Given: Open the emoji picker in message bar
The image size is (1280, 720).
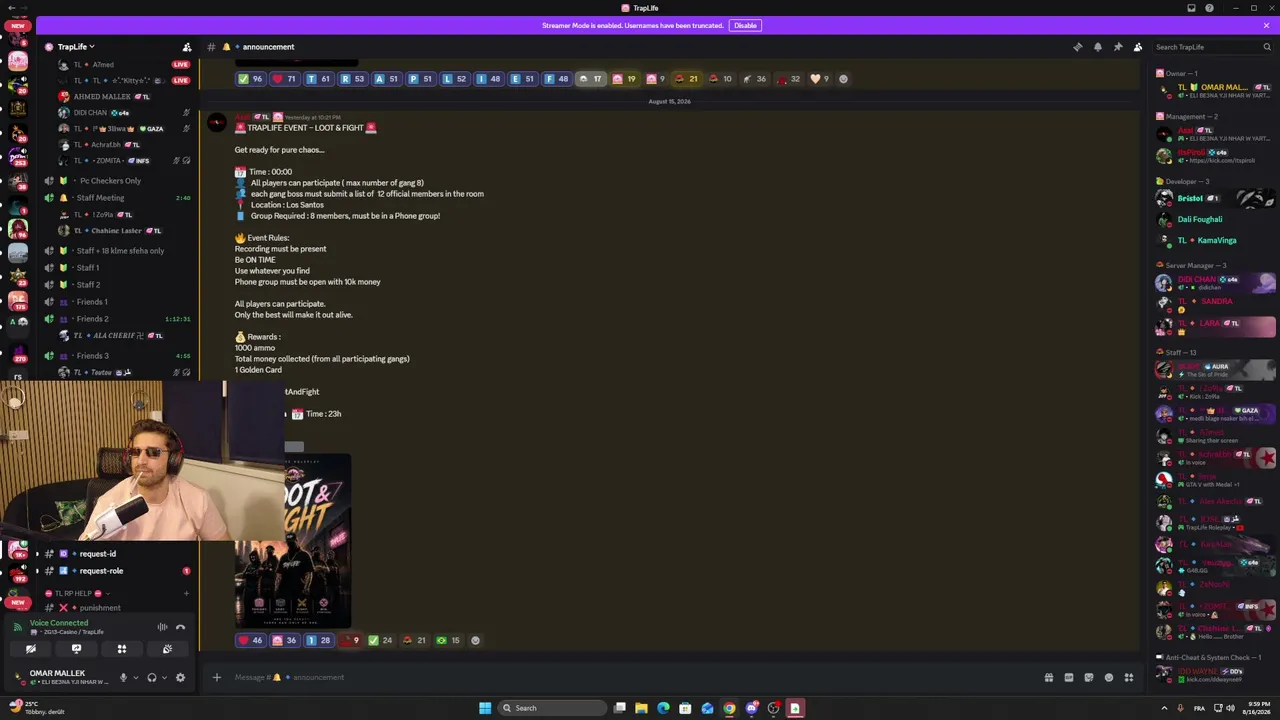Looking at the screenshot, I should [x=1108, y=677].
